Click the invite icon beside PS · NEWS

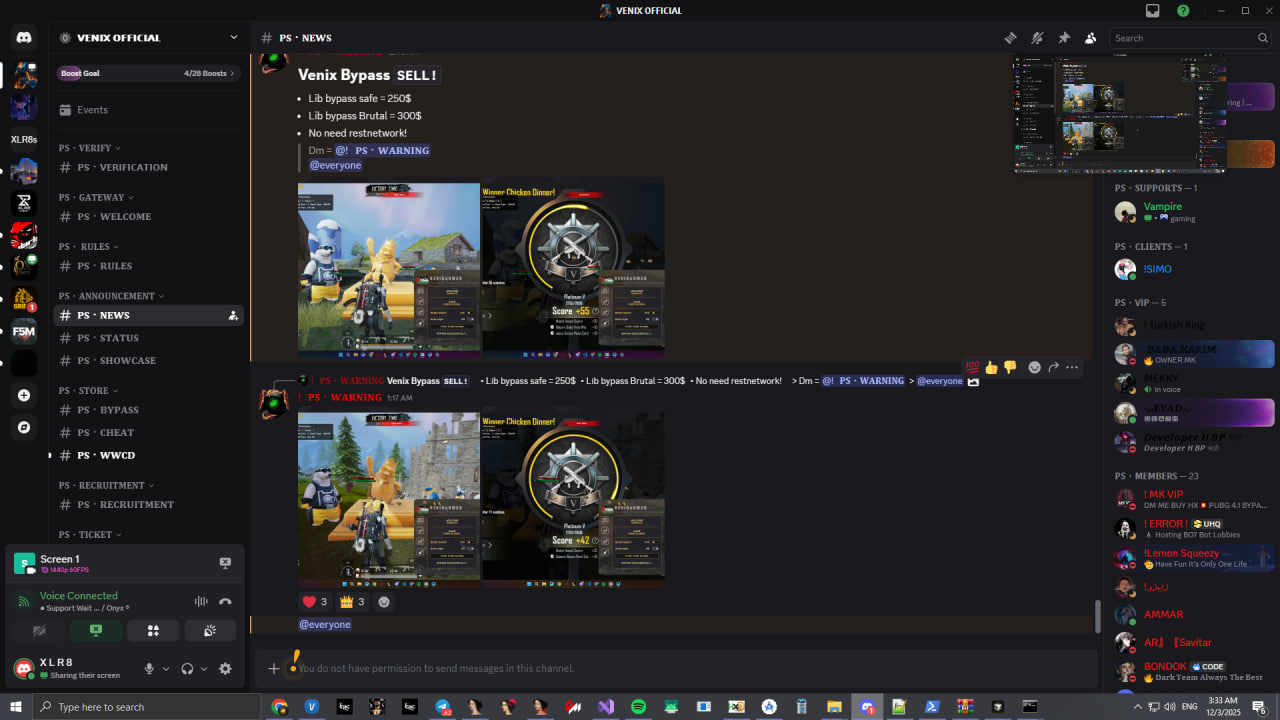233,315
